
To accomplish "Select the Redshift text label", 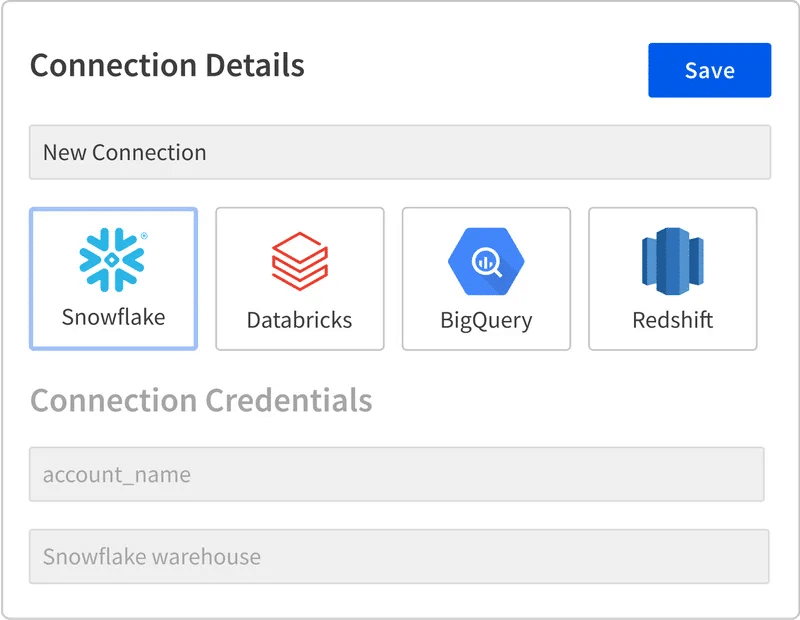I will pos(672,320).
